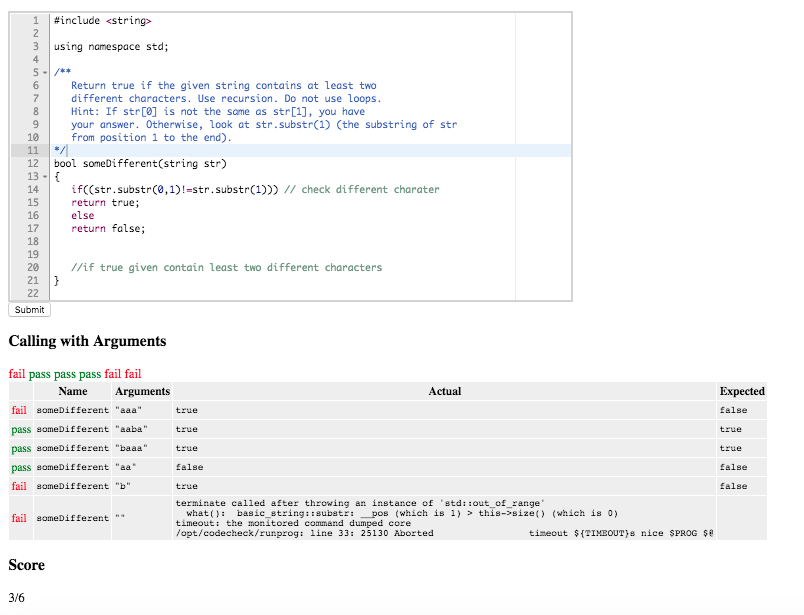Image resolution: width=804 pixels, height=615 pixels.
Task: Click line number 11 in the editor gutter
Action: tap(33, 150)
